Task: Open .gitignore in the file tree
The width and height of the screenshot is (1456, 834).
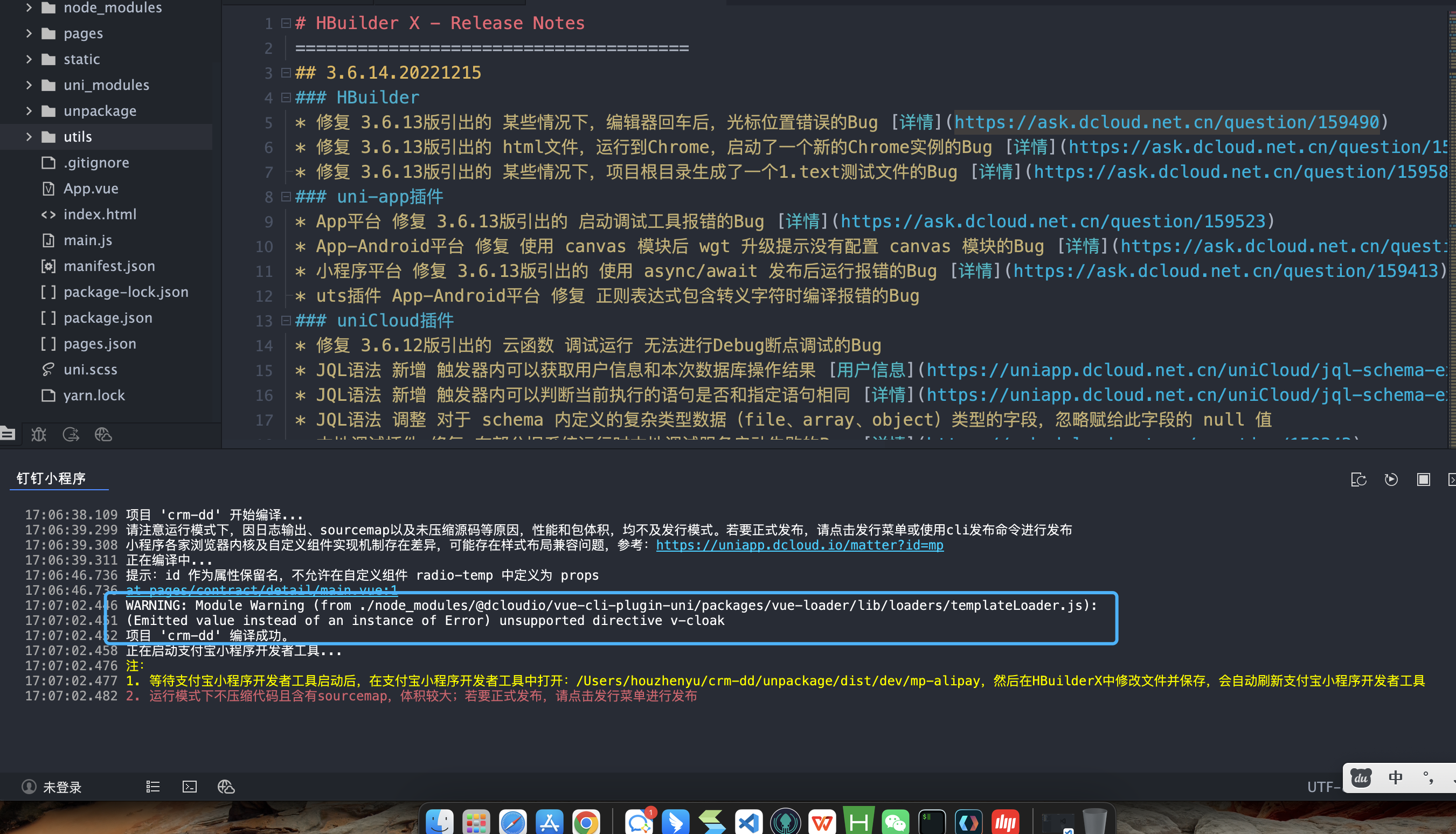Action: tap(96, 163)
